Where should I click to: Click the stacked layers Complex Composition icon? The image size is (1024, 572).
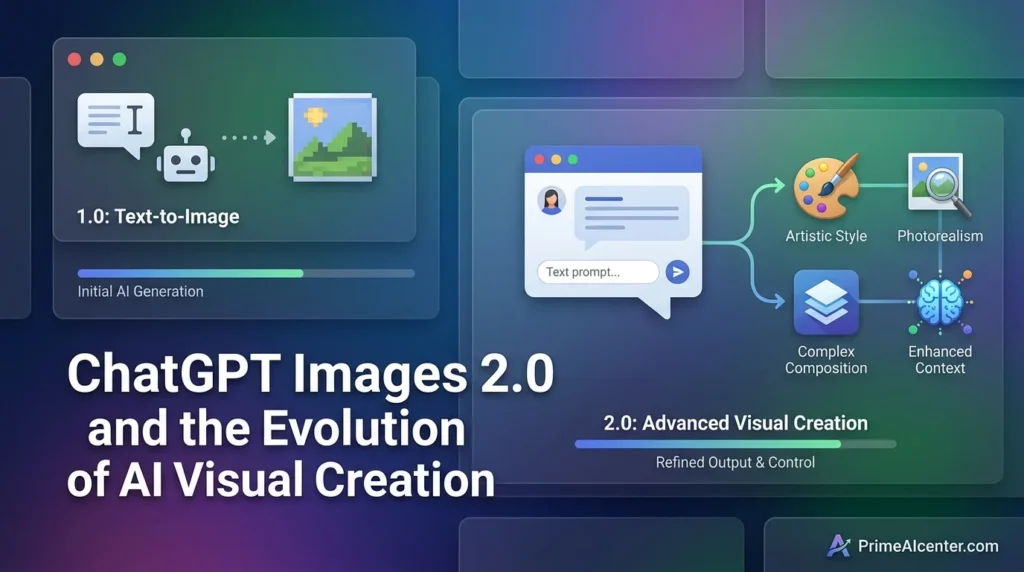826,302
